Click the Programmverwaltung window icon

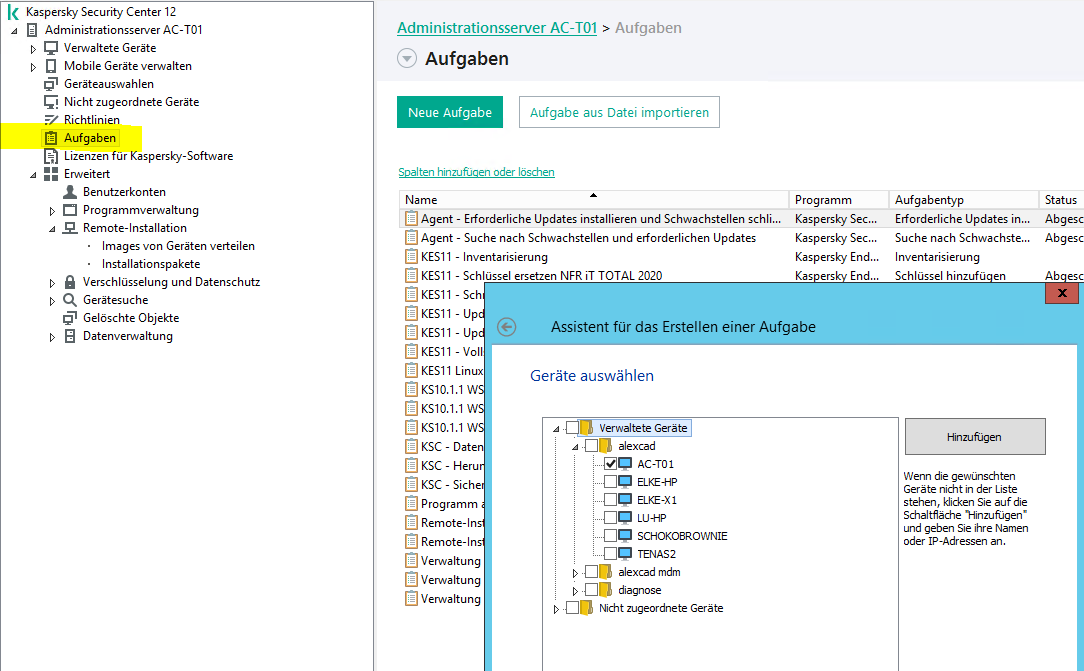pos(70,209)
